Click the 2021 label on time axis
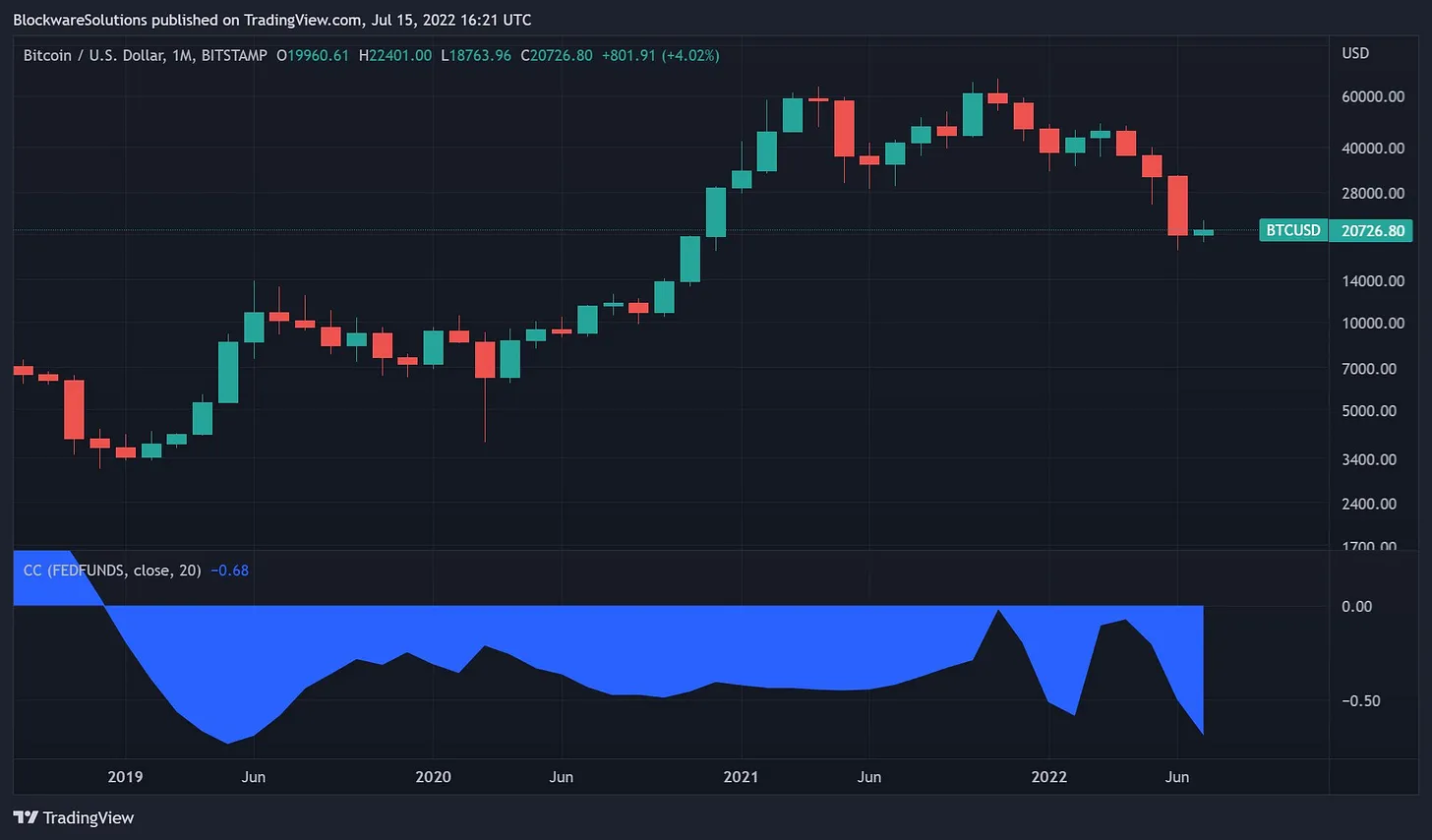Viewport: 1432px width, 840px height. pyautogui.click(x=741, y=777)
